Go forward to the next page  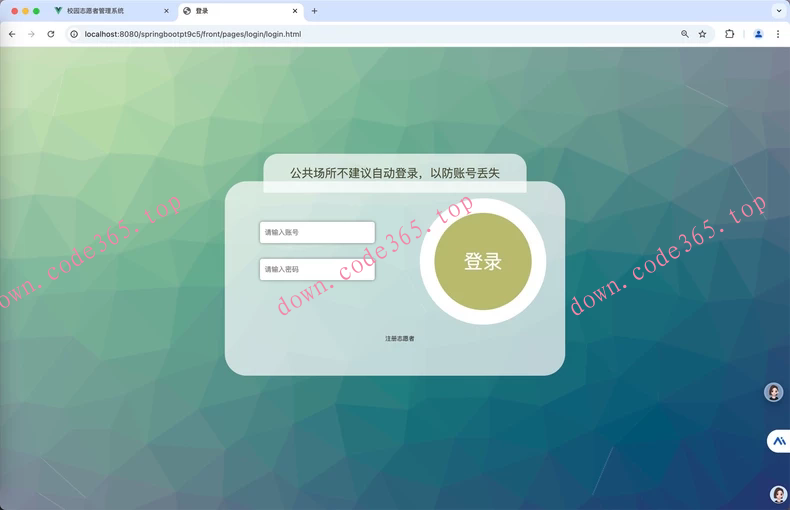tap(31, 34)
